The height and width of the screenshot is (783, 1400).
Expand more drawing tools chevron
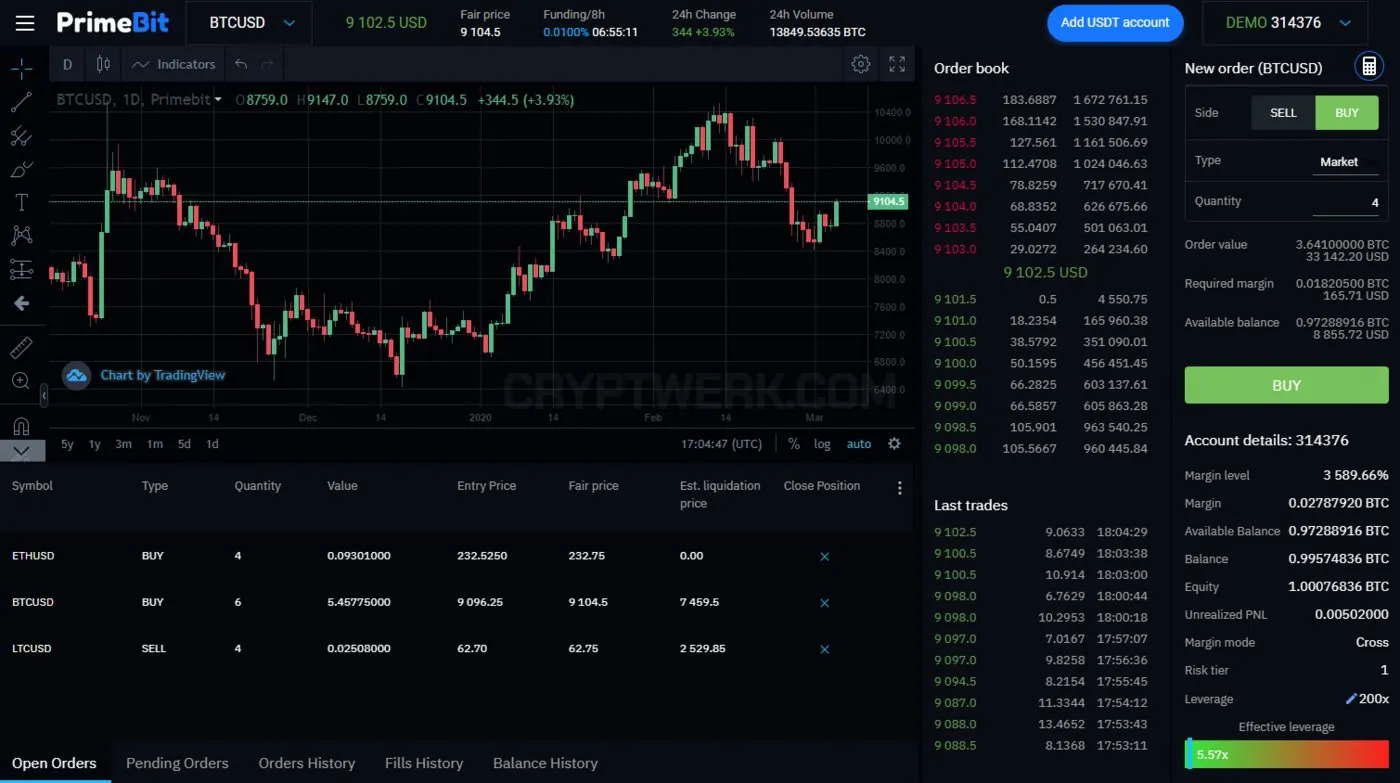click(21, 452)
